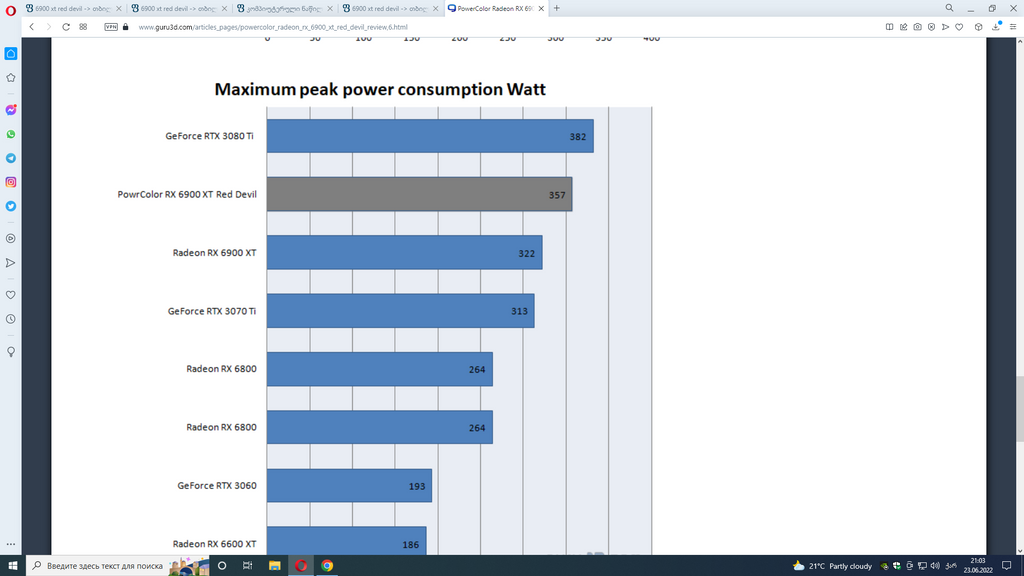Viewport: 1024px width, 576px height.
Task: Open Opera sidebar home/workspace icon
Action: (x=11, y=54)
